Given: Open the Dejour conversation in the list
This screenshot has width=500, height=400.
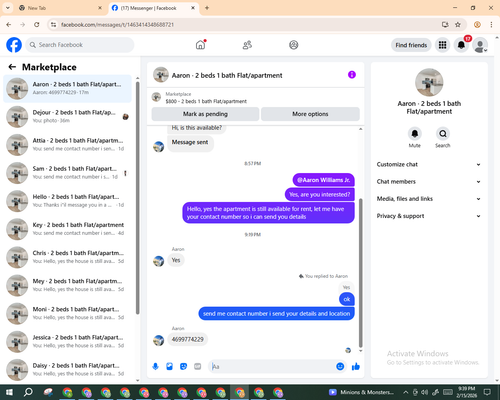Looking at the screenshot, I should (68, 117).
